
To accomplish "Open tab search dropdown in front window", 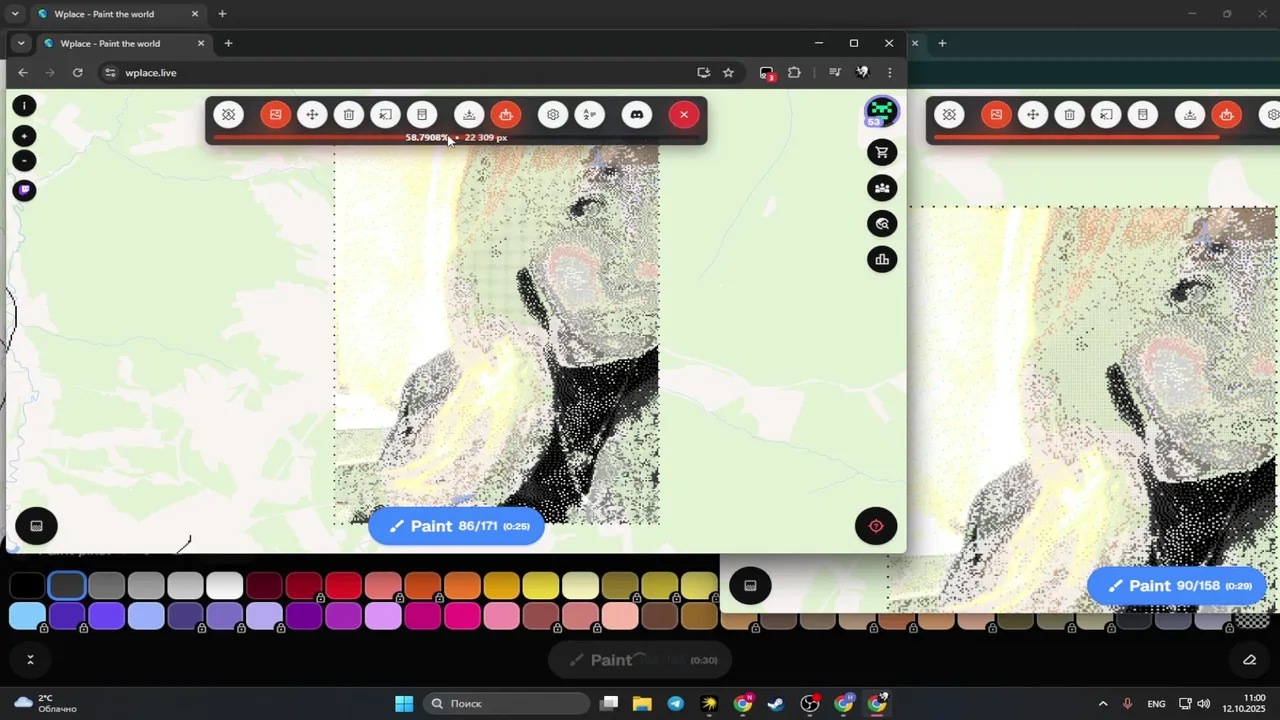I will 21,43.
